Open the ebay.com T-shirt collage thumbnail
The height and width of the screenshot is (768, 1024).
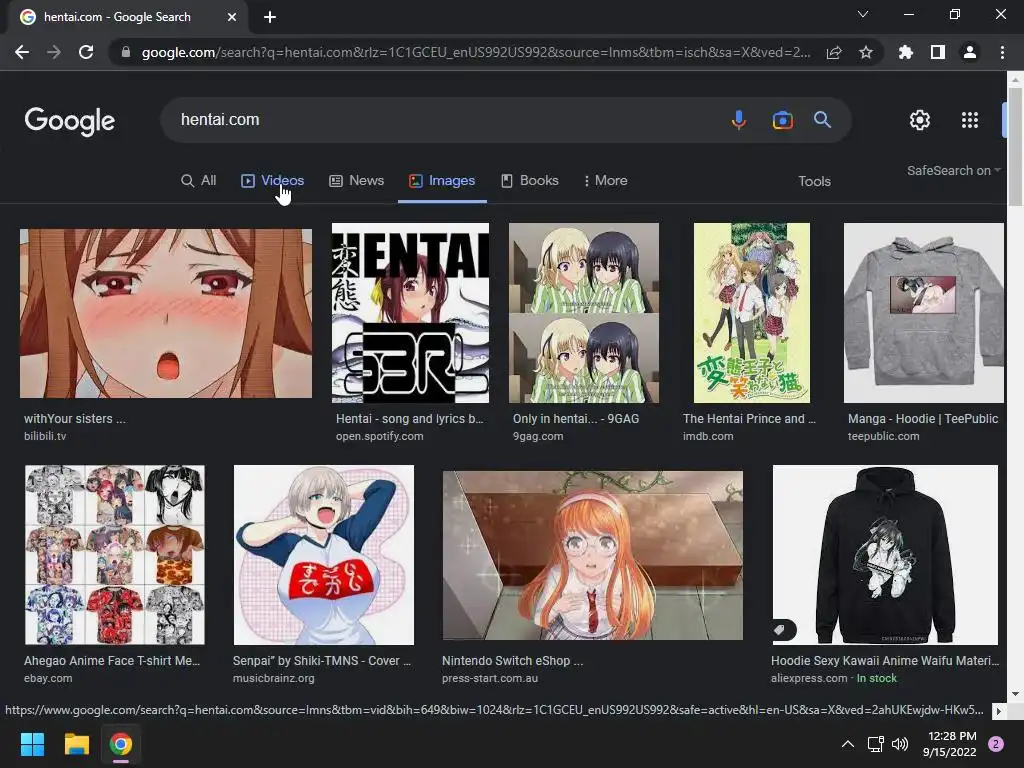(x=115, y=555)
